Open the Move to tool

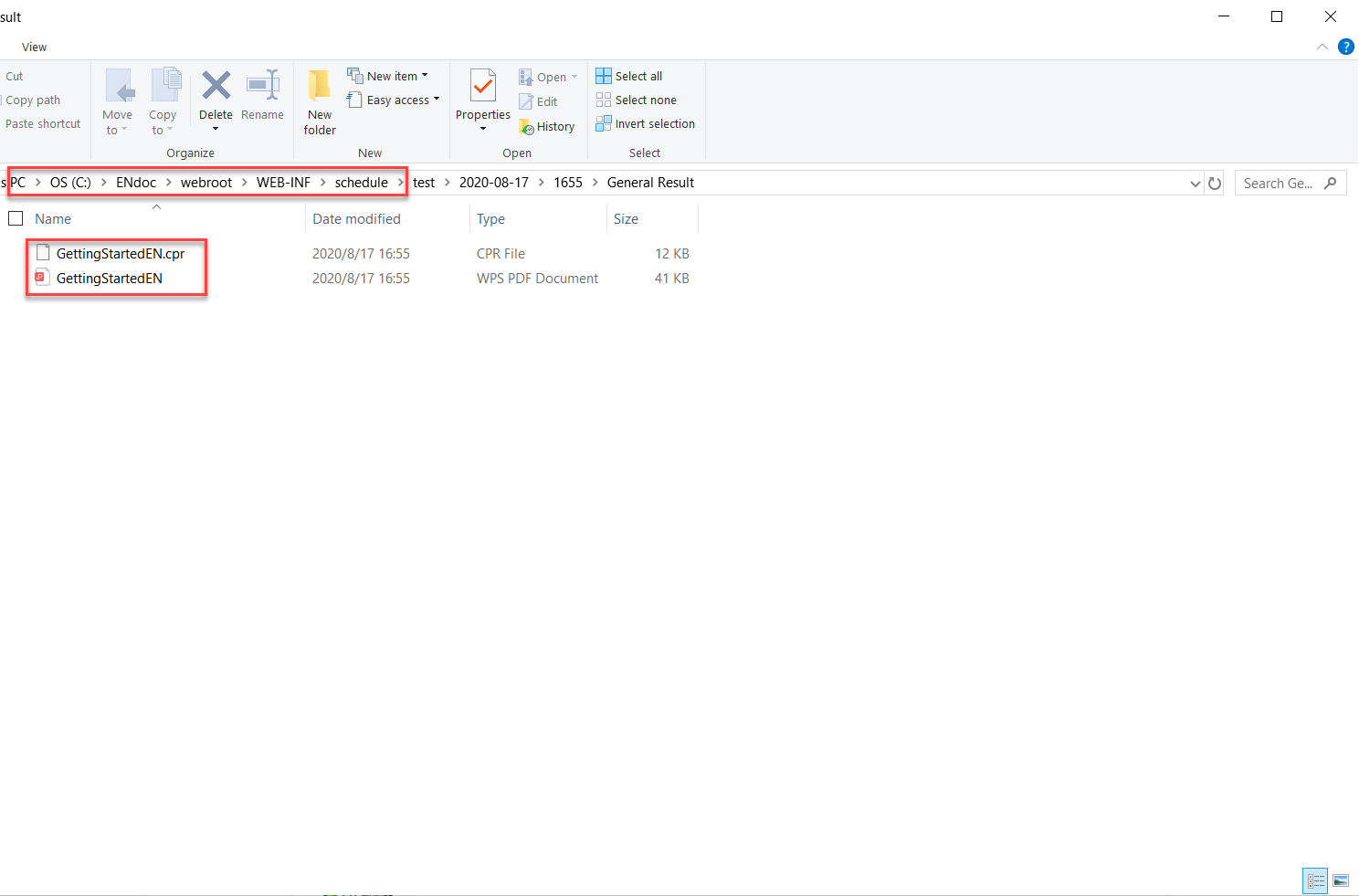click(118, 100)
